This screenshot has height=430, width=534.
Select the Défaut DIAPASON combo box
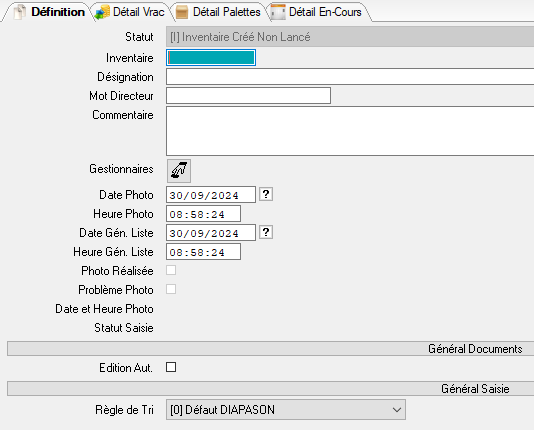click(x=286, y=410)
